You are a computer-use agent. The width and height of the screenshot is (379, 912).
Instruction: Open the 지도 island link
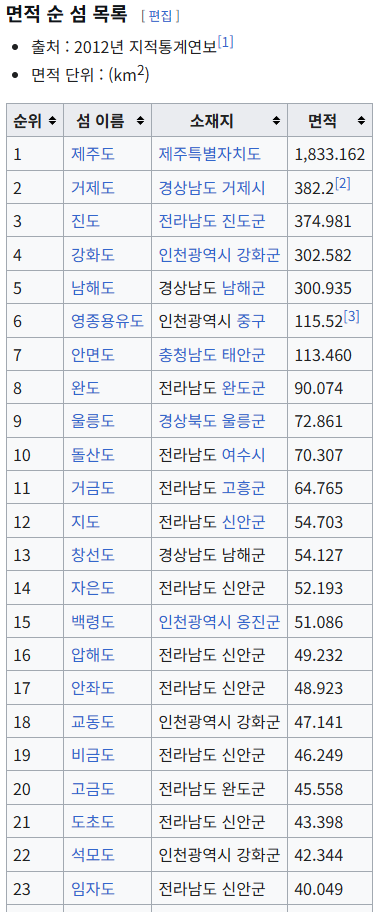click(x=85, y=522)
